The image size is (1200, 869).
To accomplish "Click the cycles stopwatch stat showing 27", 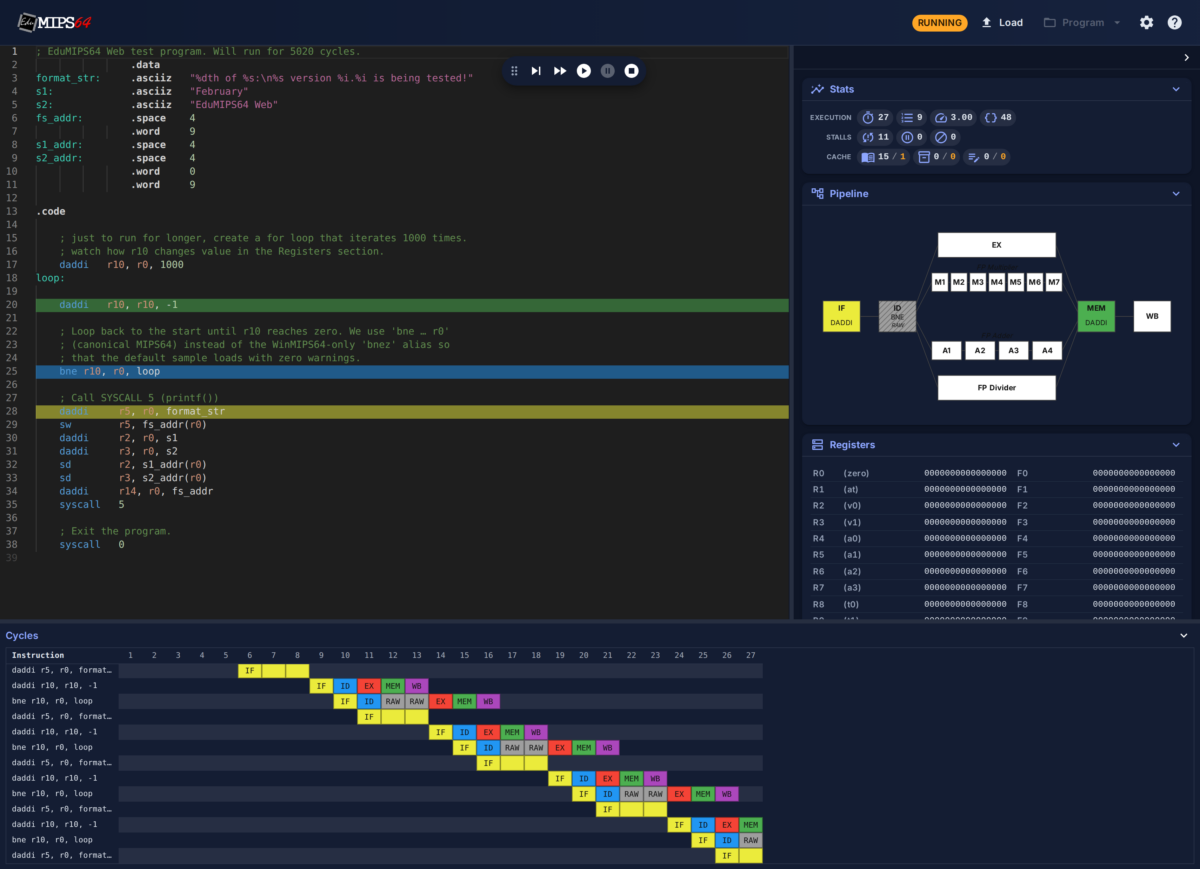I will [x=876, y=117].
